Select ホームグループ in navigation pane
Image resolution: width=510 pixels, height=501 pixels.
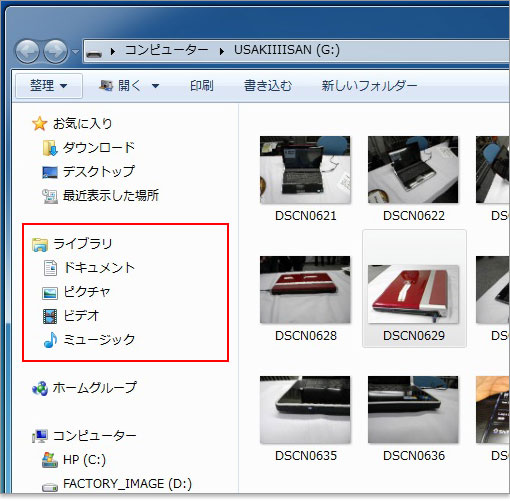(x=95, y=388)
